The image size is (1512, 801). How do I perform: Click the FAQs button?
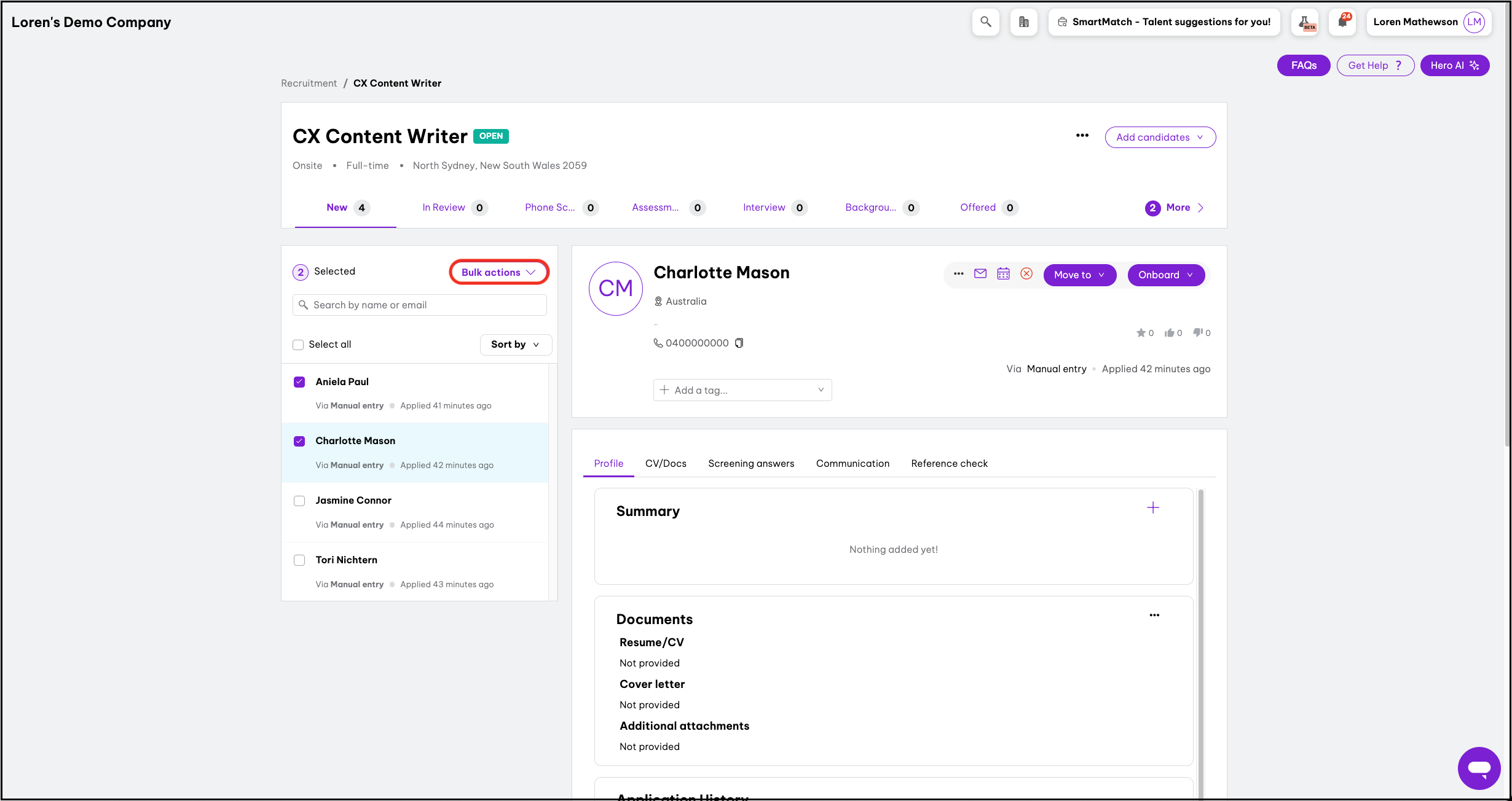1304,65
